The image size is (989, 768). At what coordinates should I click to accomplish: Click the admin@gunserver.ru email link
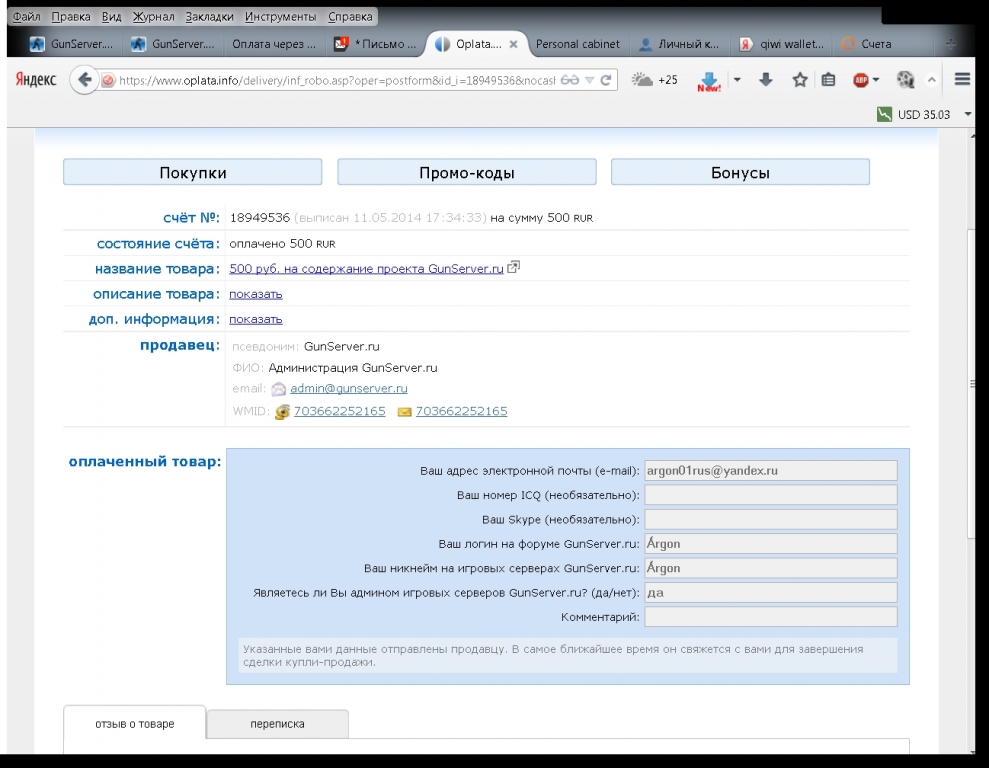click(348, 388)
